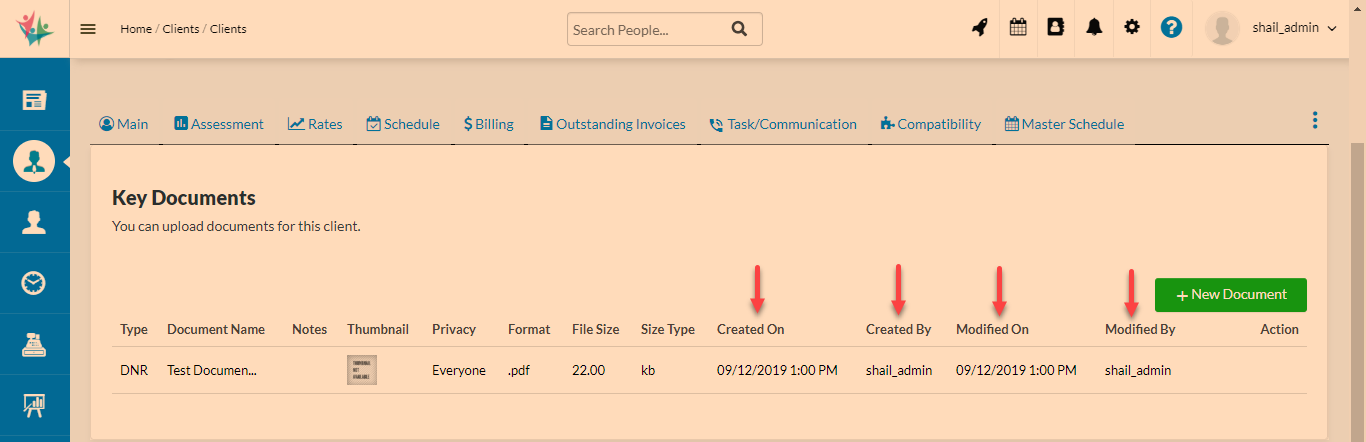1366x442 pixels.
Task: Click the Modified By column header
Action: [1140, 329]
